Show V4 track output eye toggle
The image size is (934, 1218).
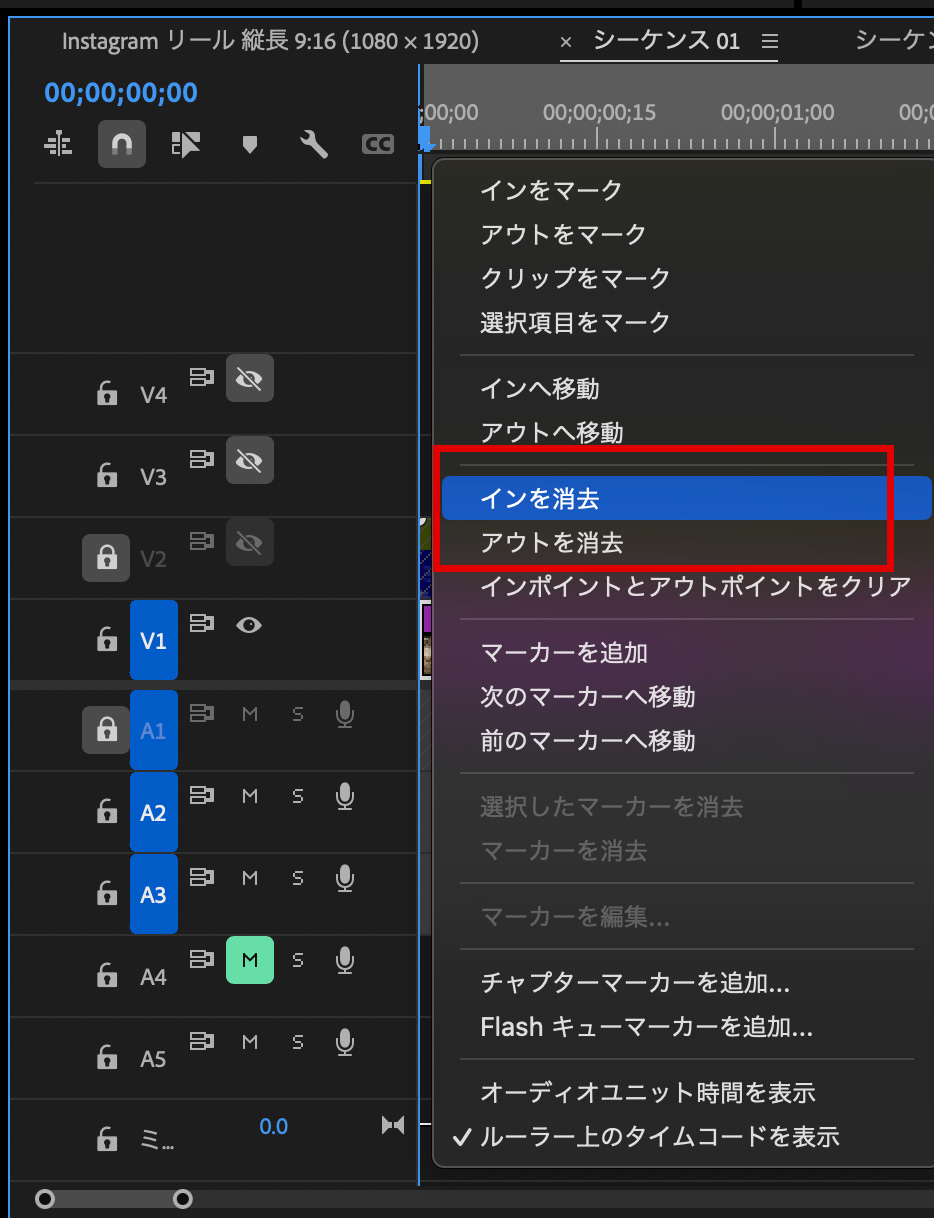pyautogui.click(x=249, y=378)
